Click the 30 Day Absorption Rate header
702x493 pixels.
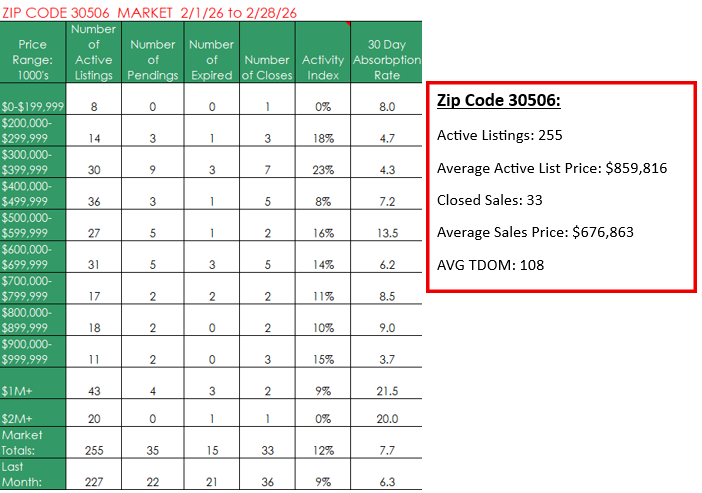point(387,59)
